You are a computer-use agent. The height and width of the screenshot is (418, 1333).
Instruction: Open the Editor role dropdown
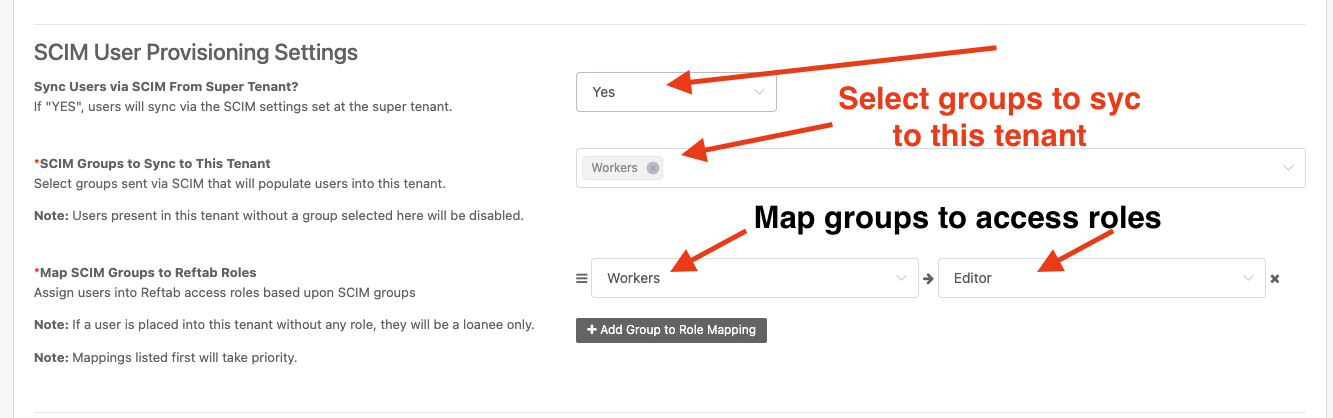[1102, 278]
